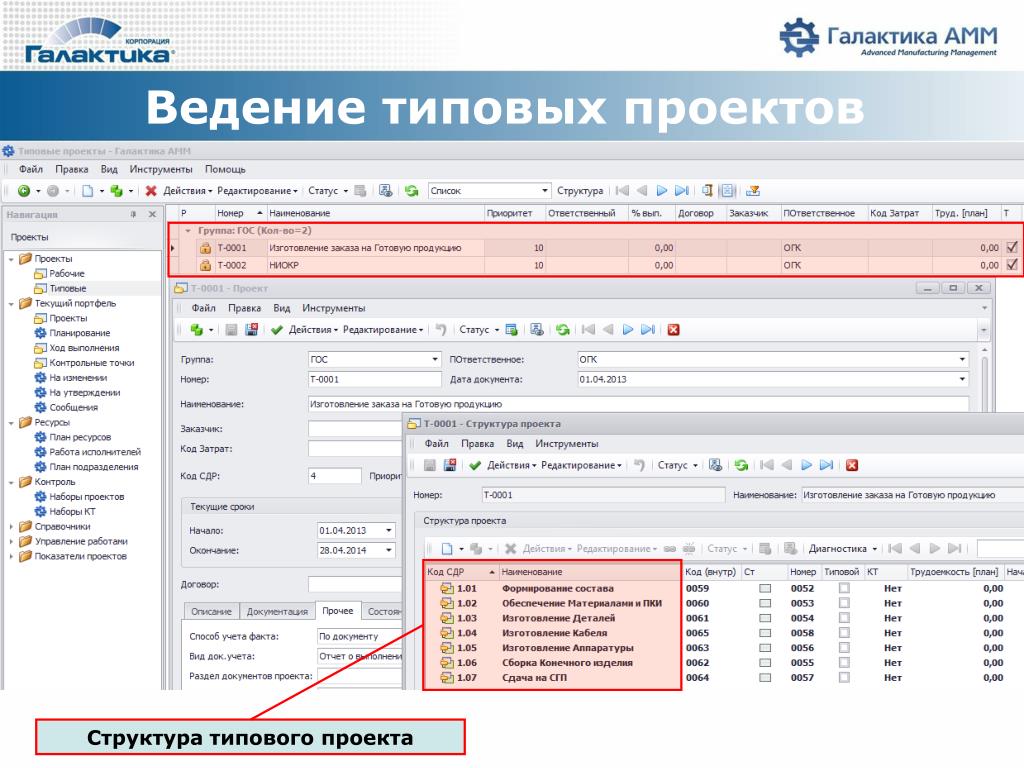The image size is (1024, 768).
Task: Open Помощь menu in main window
Action: tap(225, 169)
